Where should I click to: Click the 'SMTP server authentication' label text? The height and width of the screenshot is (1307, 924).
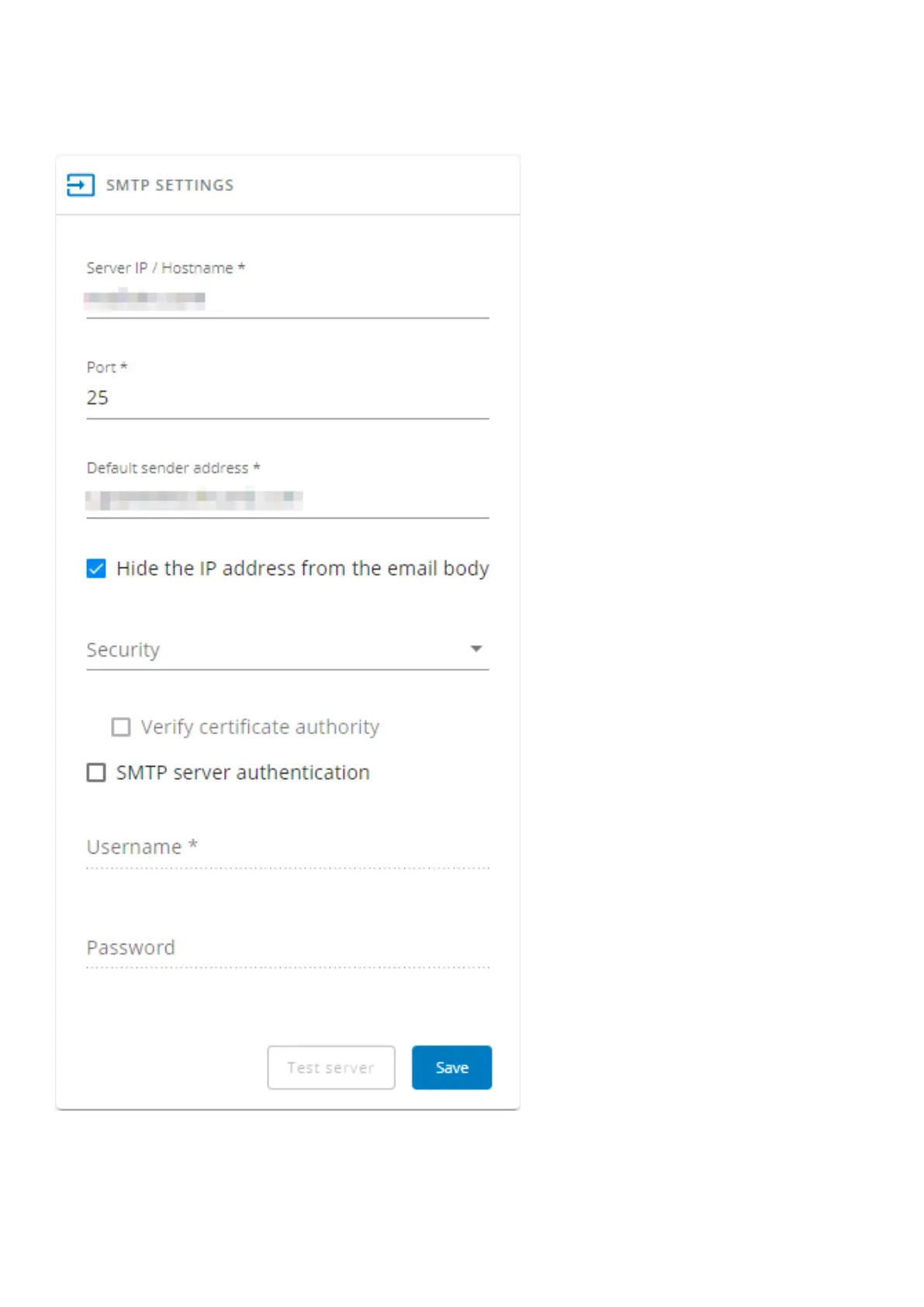[243, 773]
